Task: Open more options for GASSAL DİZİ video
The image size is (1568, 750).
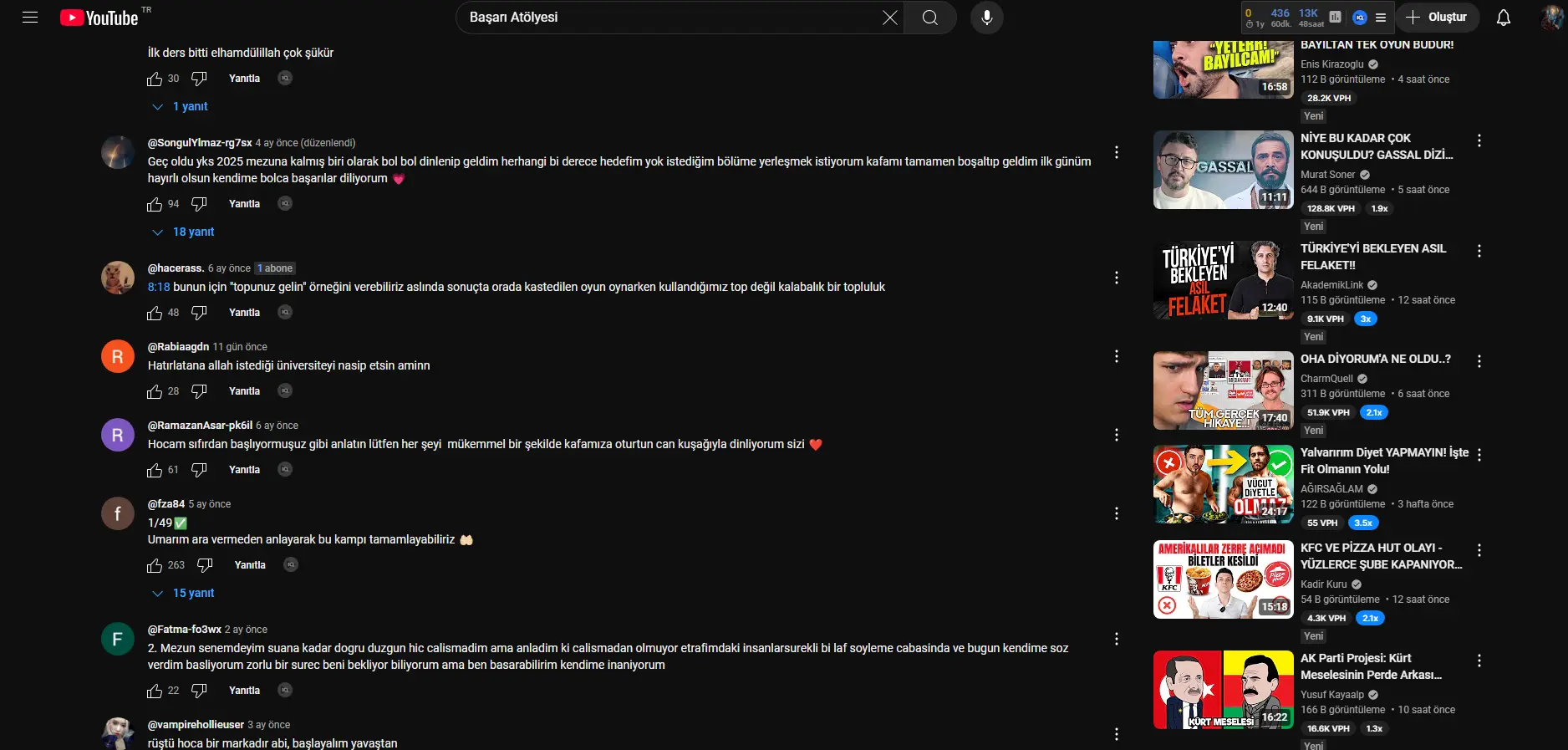Action: click(1479, 140)
